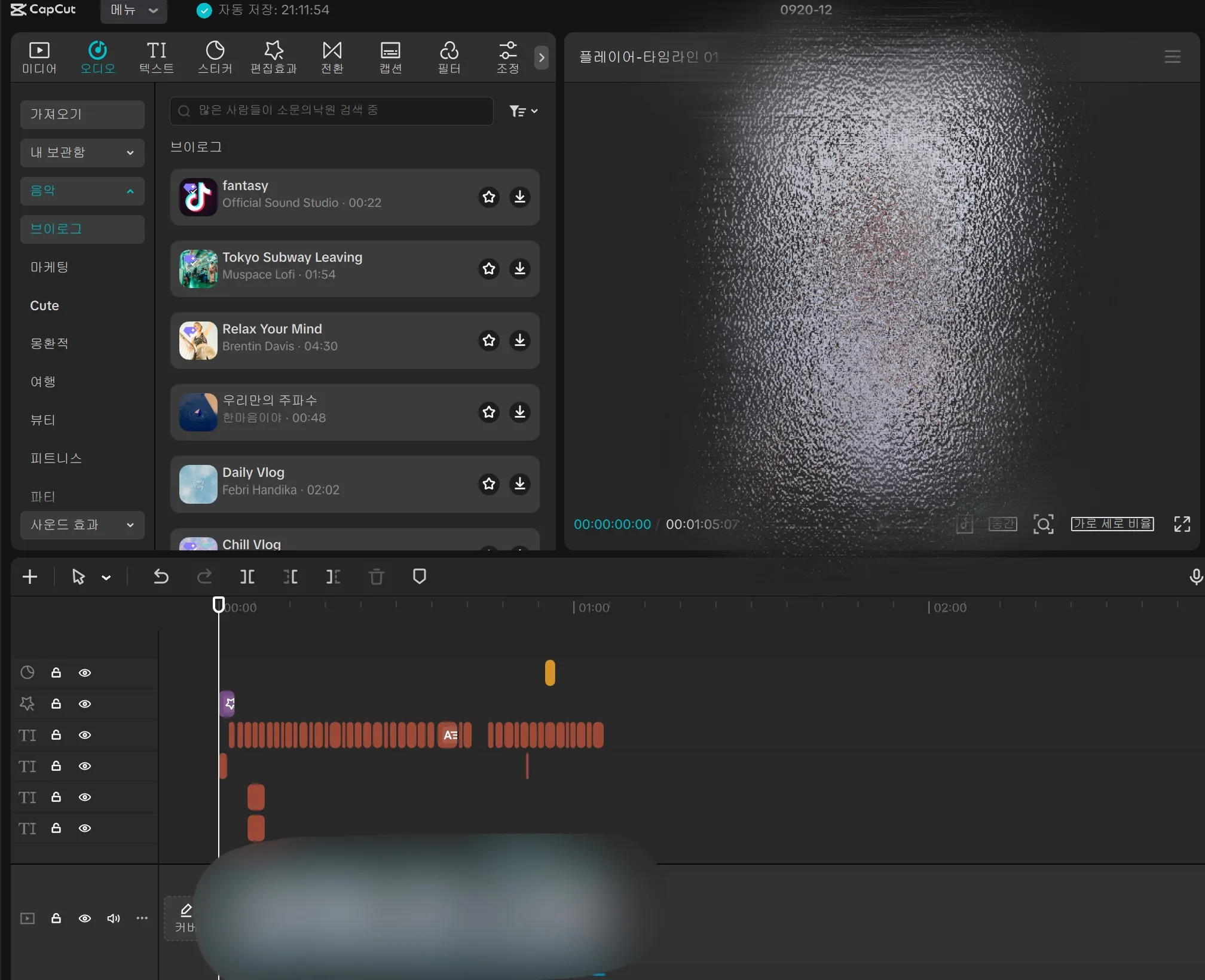The height and width of the screenshot is (980, 1205).
Task: Download the fantasy track
Action: point(519,197)
